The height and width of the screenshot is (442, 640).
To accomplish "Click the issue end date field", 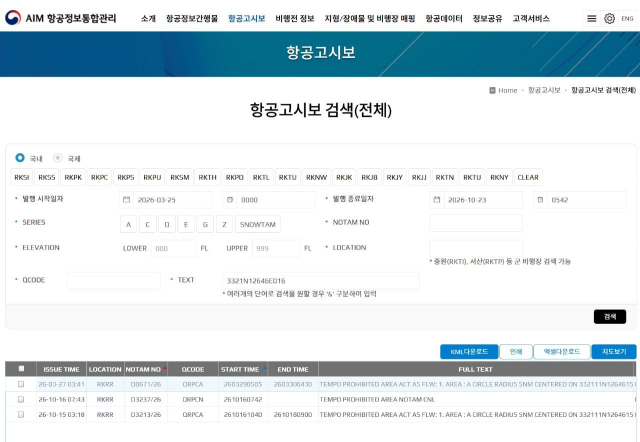I will (483, 200).
